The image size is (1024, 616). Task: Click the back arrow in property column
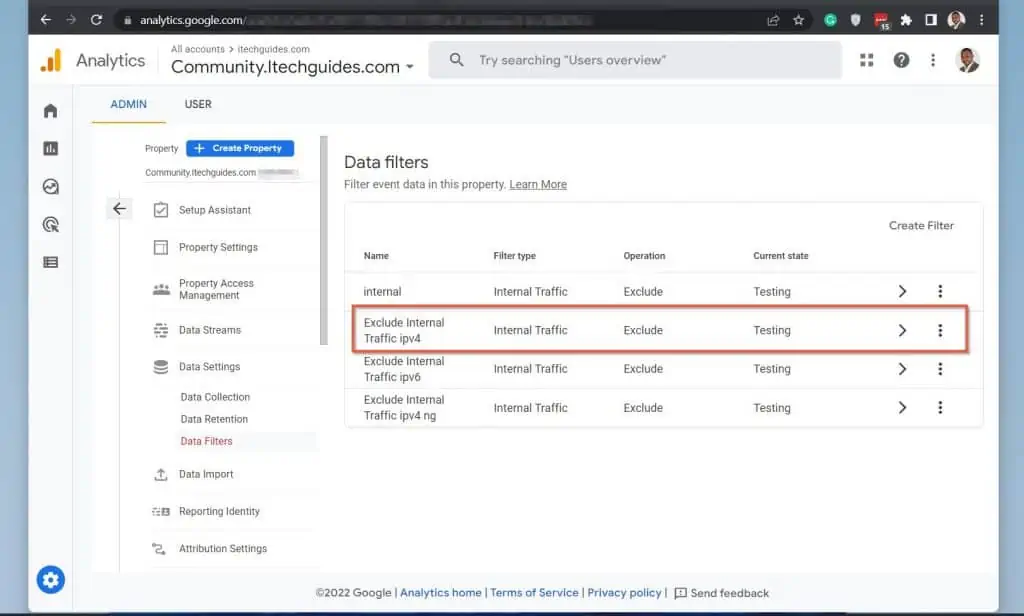pyautogui.click(x=119, y=209)
